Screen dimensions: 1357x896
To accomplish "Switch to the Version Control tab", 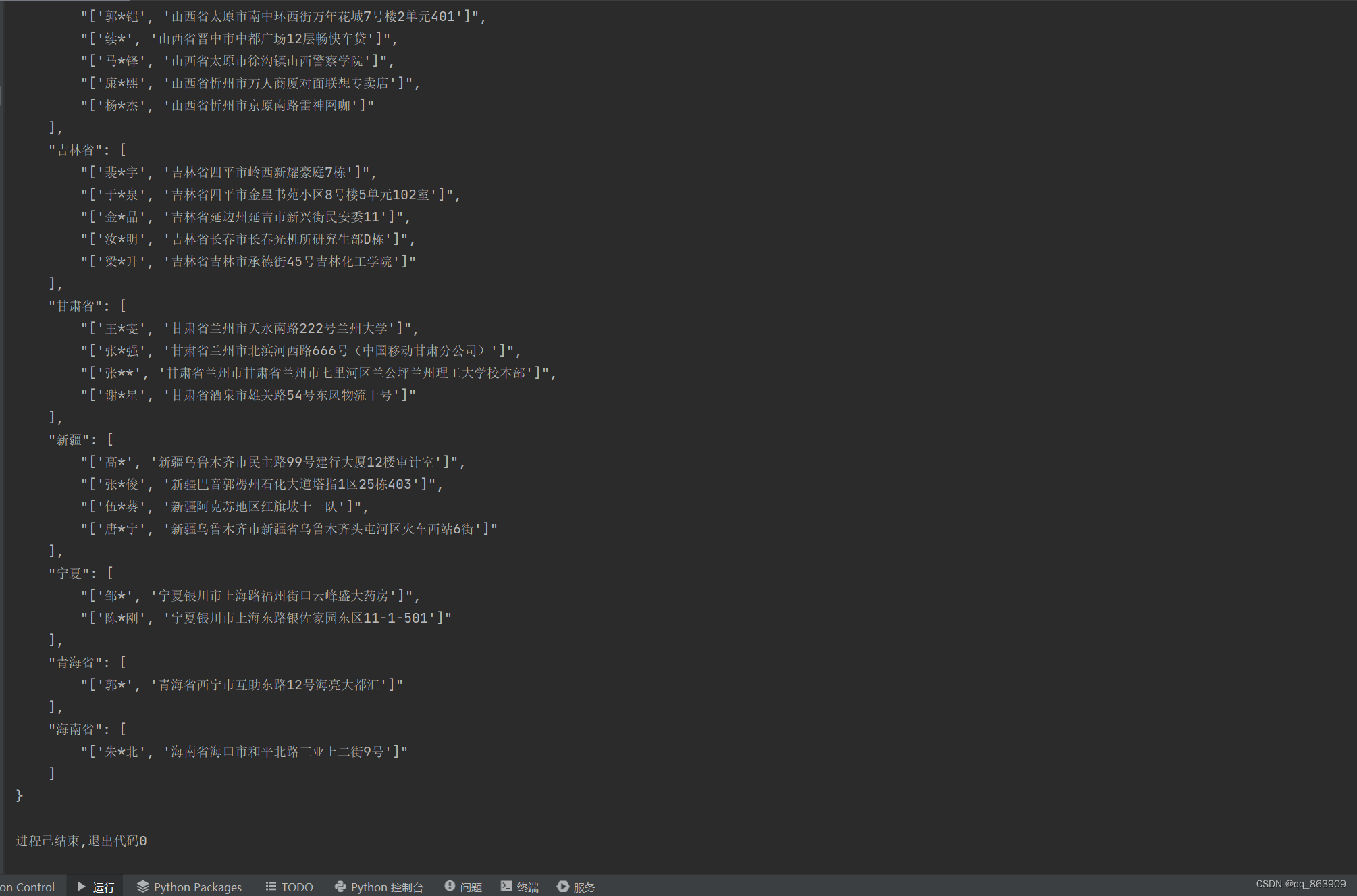I will (x=28, y=887).
